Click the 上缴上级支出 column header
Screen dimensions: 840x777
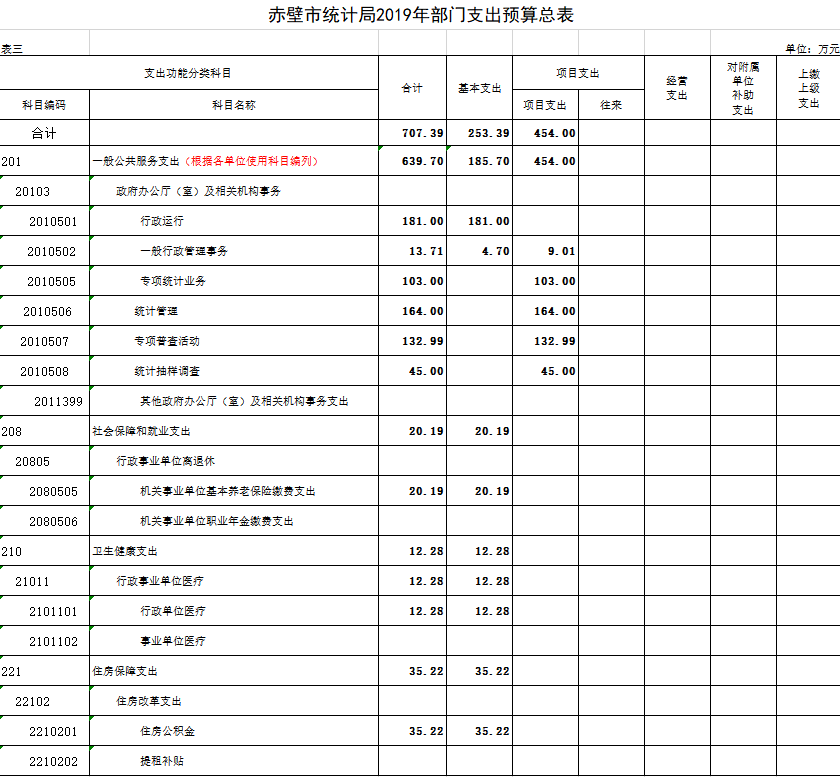809,88
